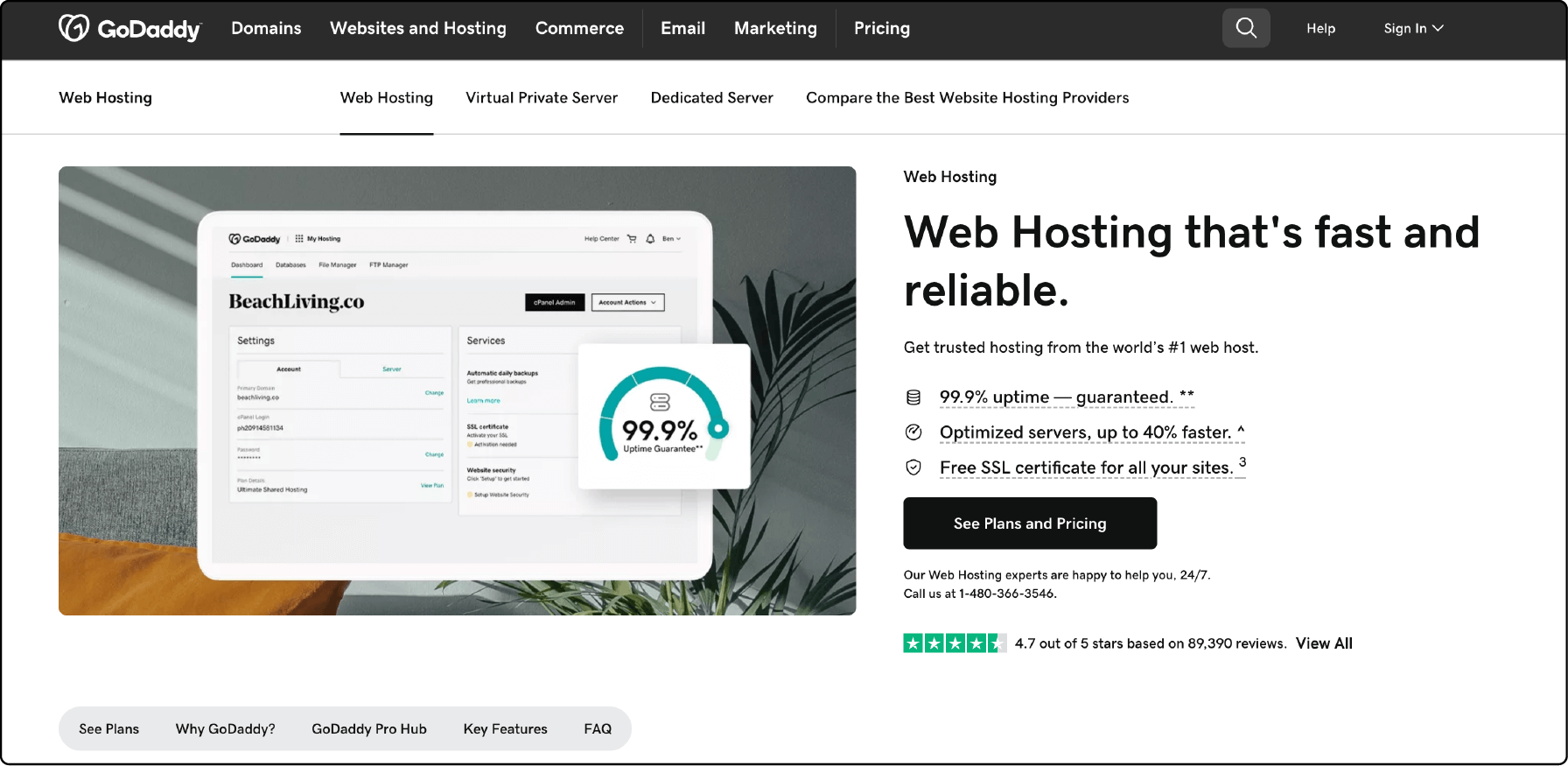Open Ben user dropdown in the mockup
1568x766 pixels.
pyautogui.click(x=671, y=239)
